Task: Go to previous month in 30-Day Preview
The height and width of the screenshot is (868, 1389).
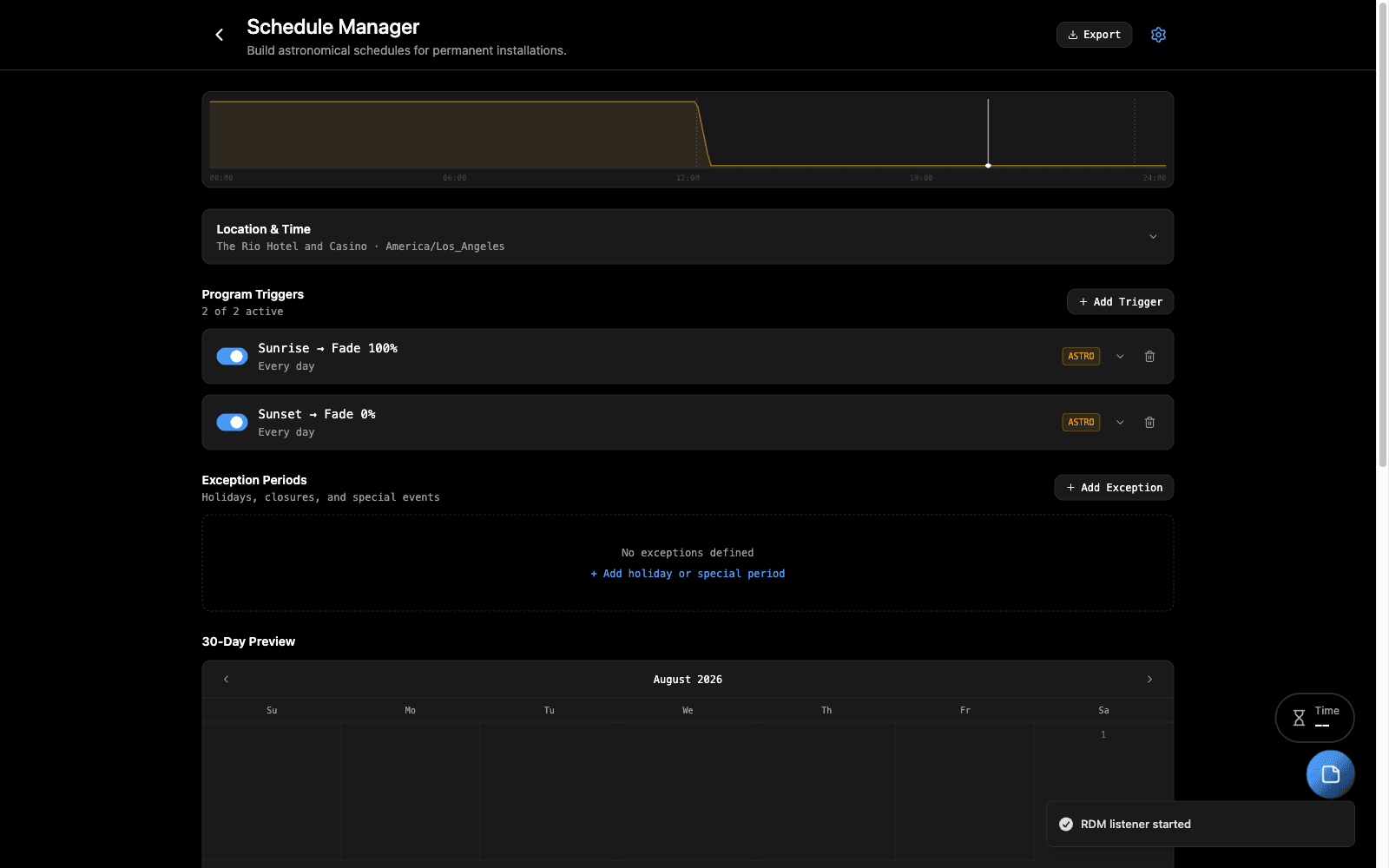Action: point(227,680)
